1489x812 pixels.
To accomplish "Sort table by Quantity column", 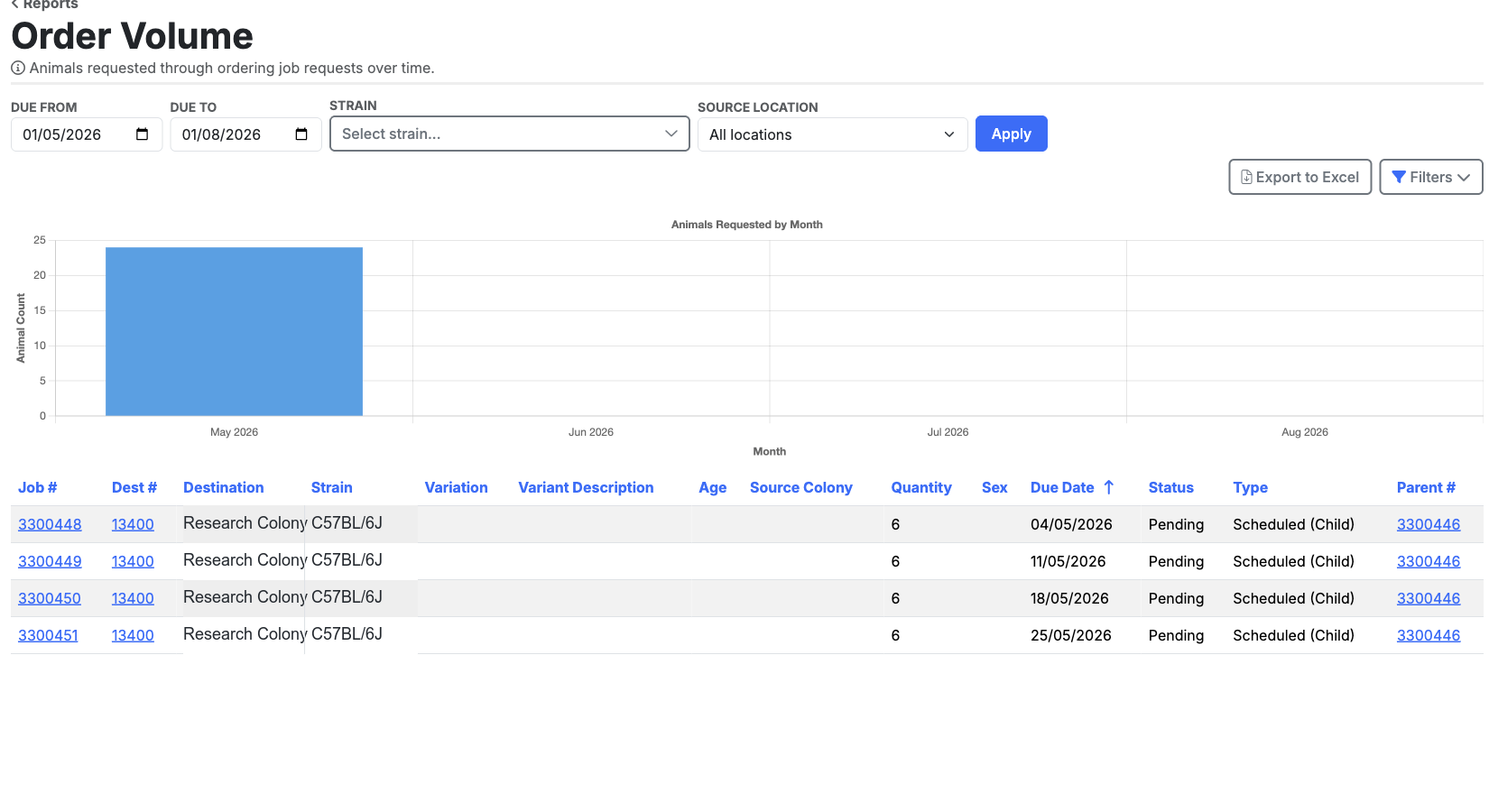I will pos(921,487).
